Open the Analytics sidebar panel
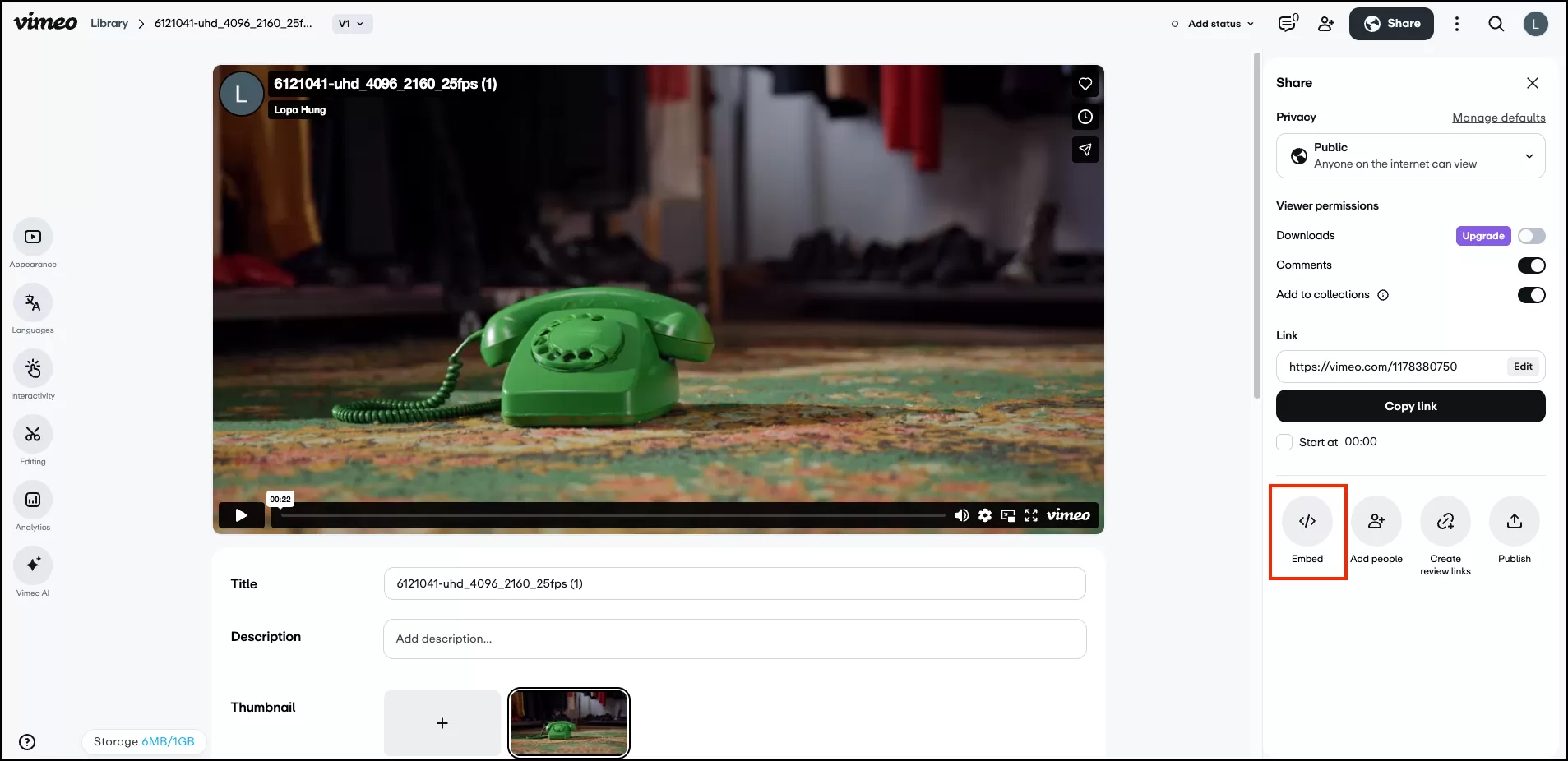1568x761 pixels. 33,500
